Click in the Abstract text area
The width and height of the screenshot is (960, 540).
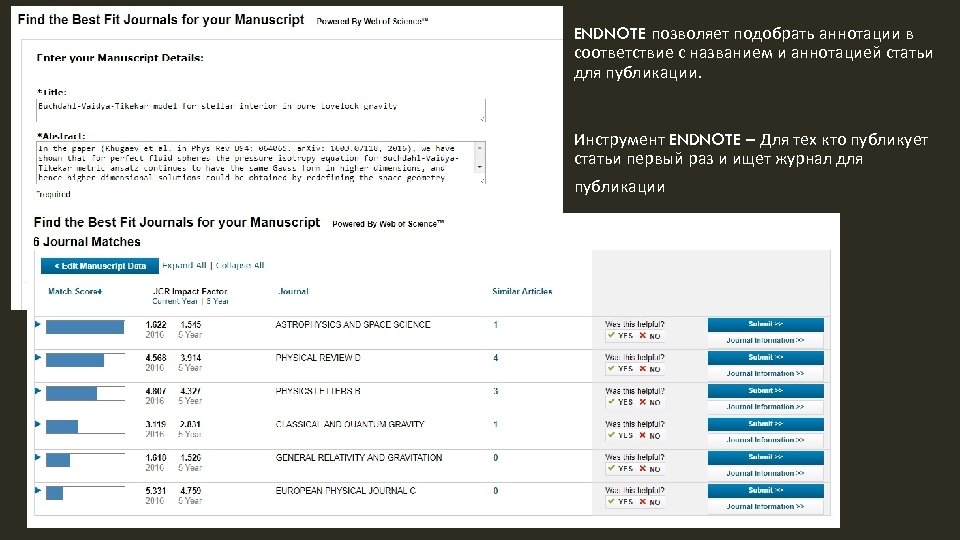256,162
